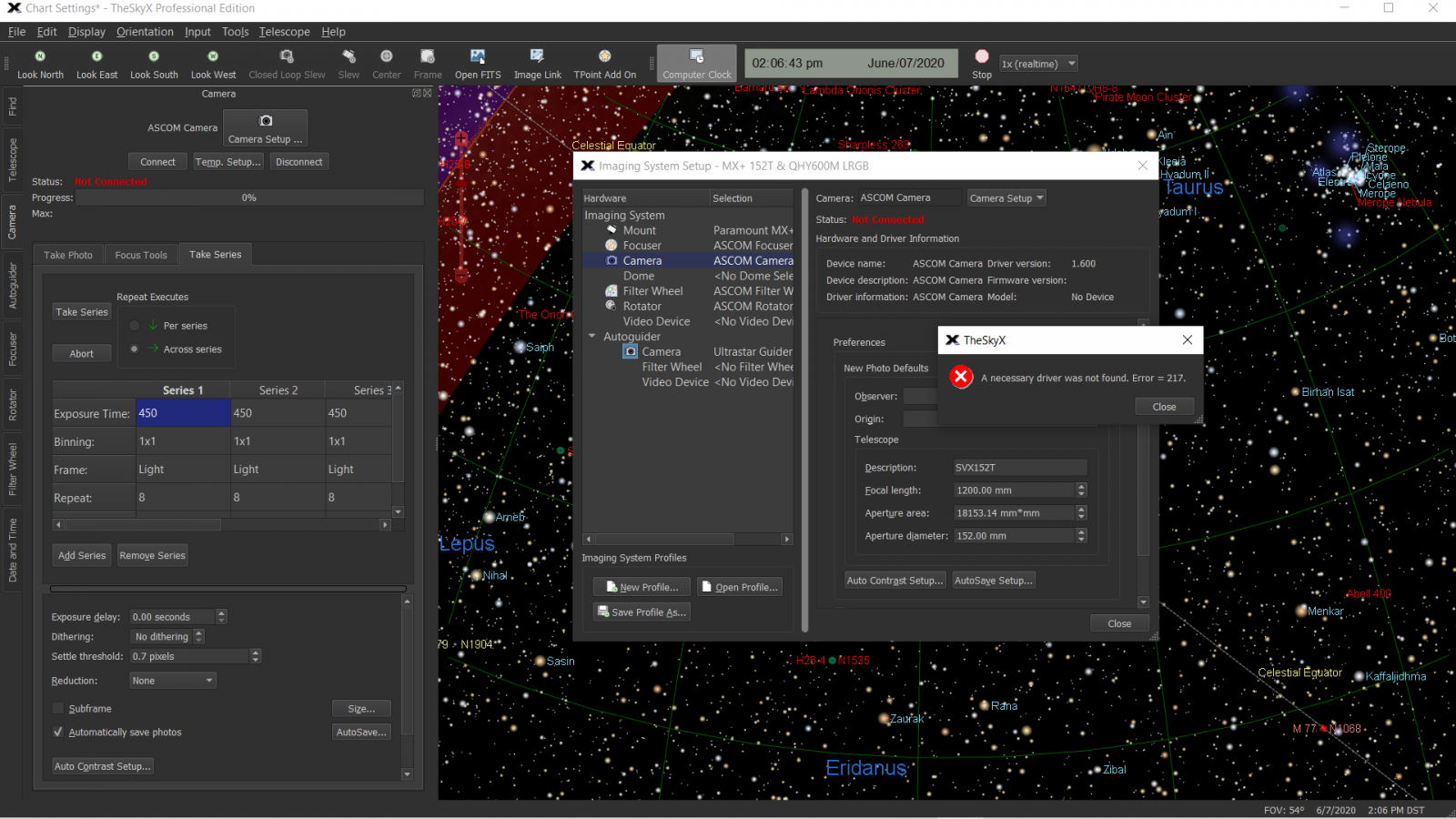This screenshot has width=1456, height=819.
Task: Click the Take Series button
Action: 82,312
